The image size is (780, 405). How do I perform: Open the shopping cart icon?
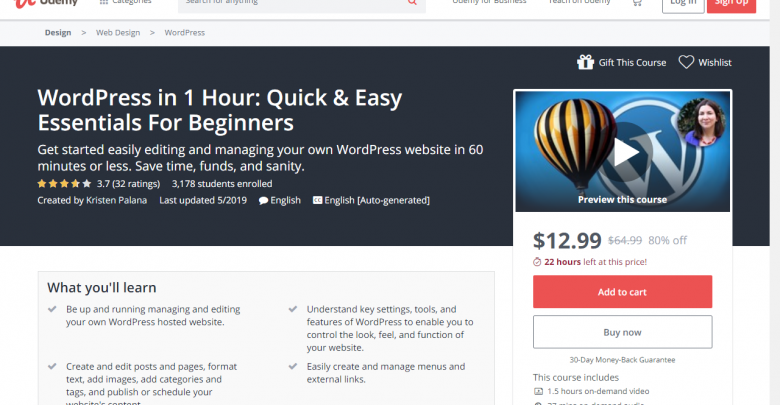[637, 3]
